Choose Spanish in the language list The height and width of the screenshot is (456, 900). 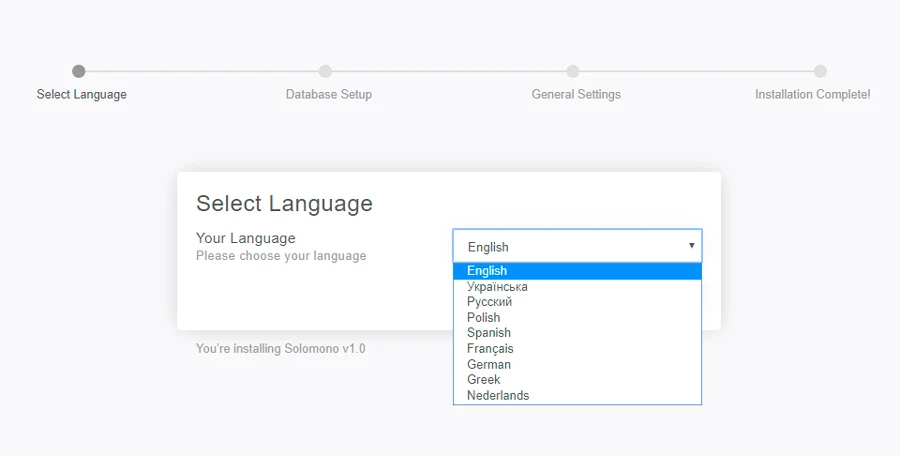488,333
